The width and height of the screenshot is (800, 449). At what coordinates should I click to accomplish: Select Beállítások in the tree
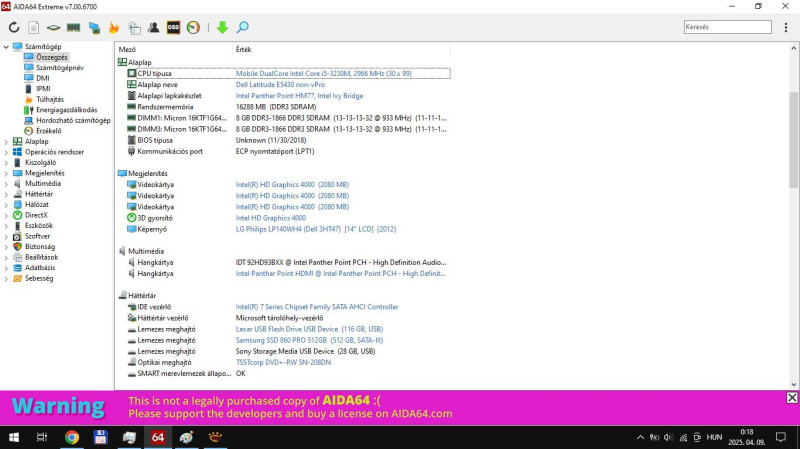(x=41, y=257)
